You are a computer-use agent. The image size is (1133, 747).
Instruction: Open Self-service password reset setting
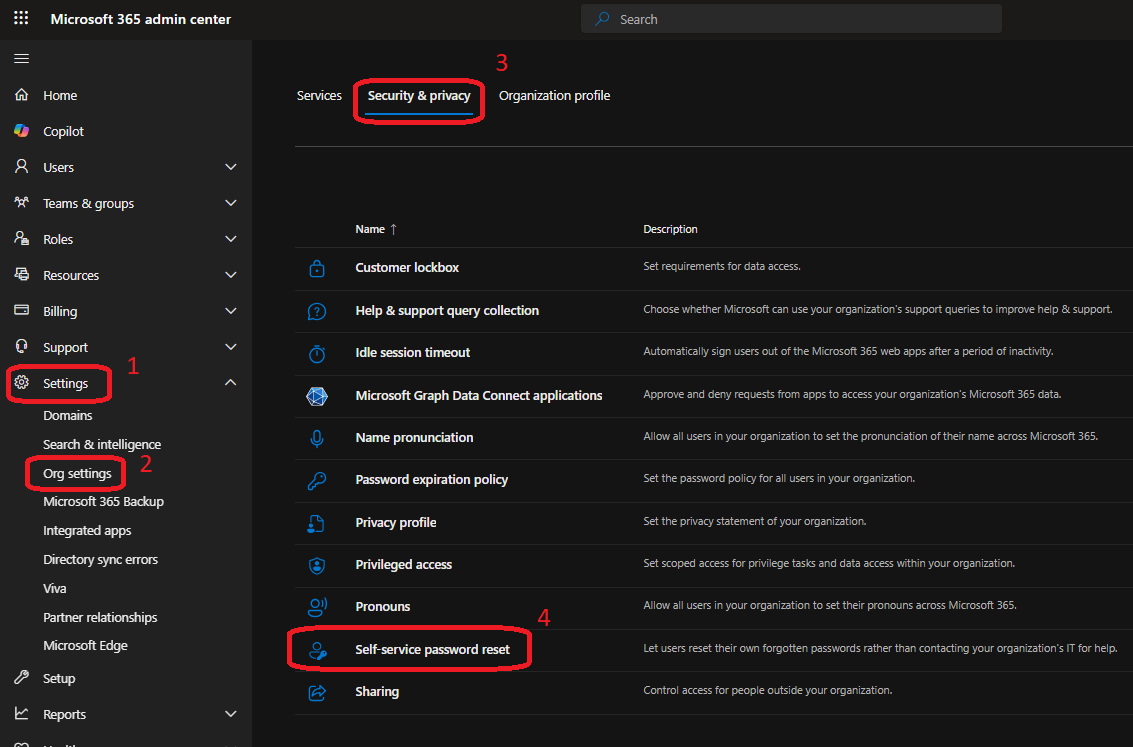pos(432,649)
